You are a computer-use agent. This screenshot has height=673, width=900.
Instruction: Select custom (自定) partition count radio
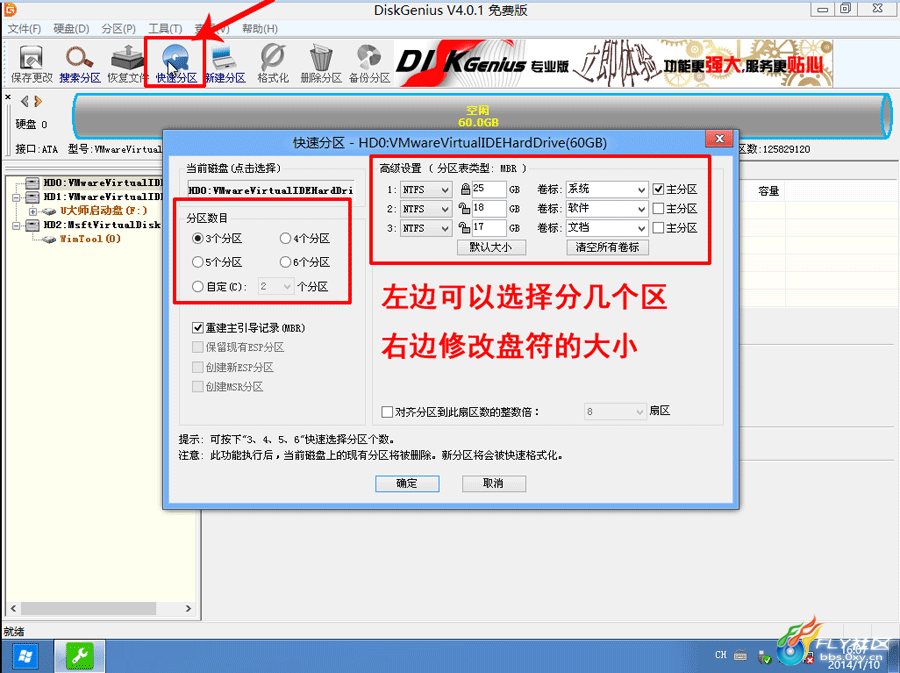[197, 286]
